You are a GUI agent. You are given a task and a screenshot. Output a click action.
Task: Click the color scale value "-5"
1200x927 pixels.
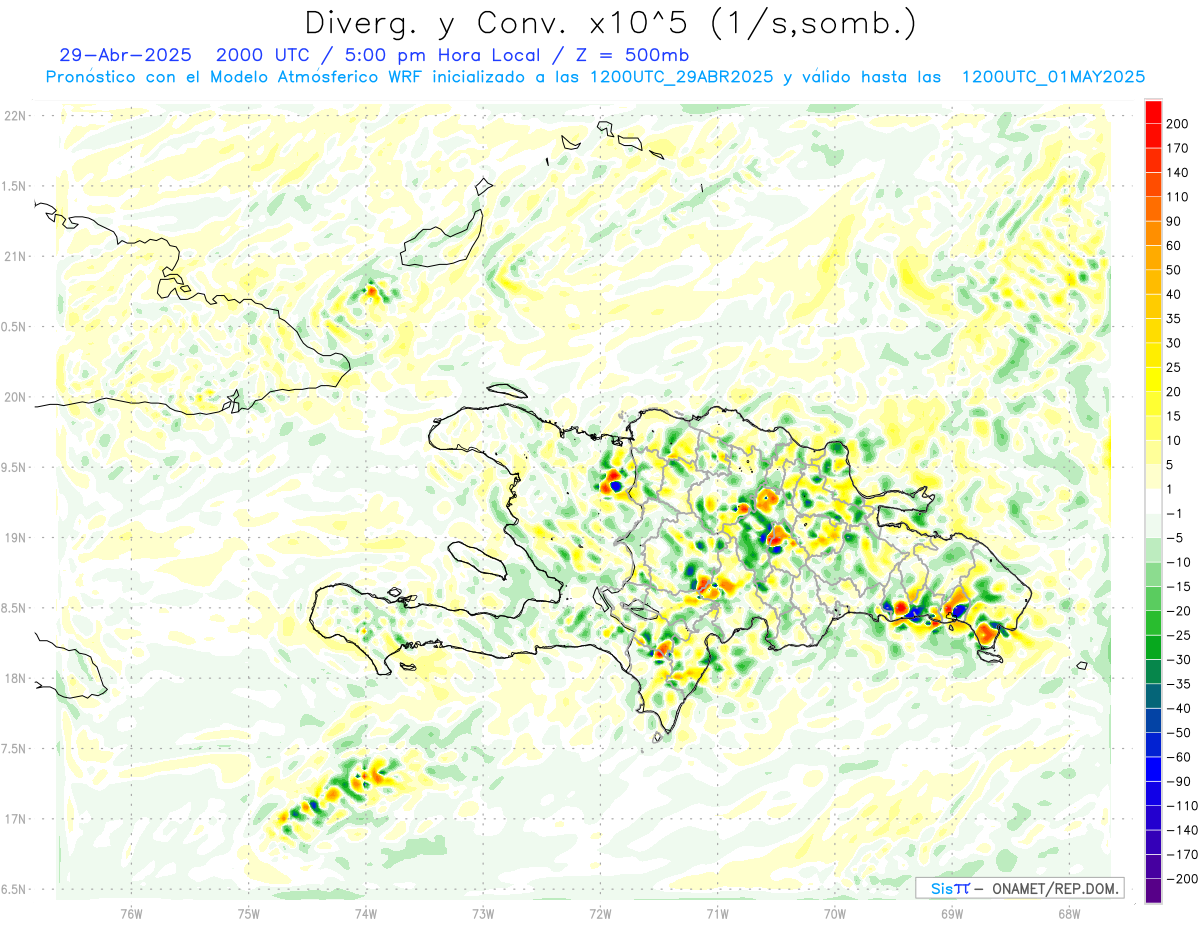[x=1176, y=538]
